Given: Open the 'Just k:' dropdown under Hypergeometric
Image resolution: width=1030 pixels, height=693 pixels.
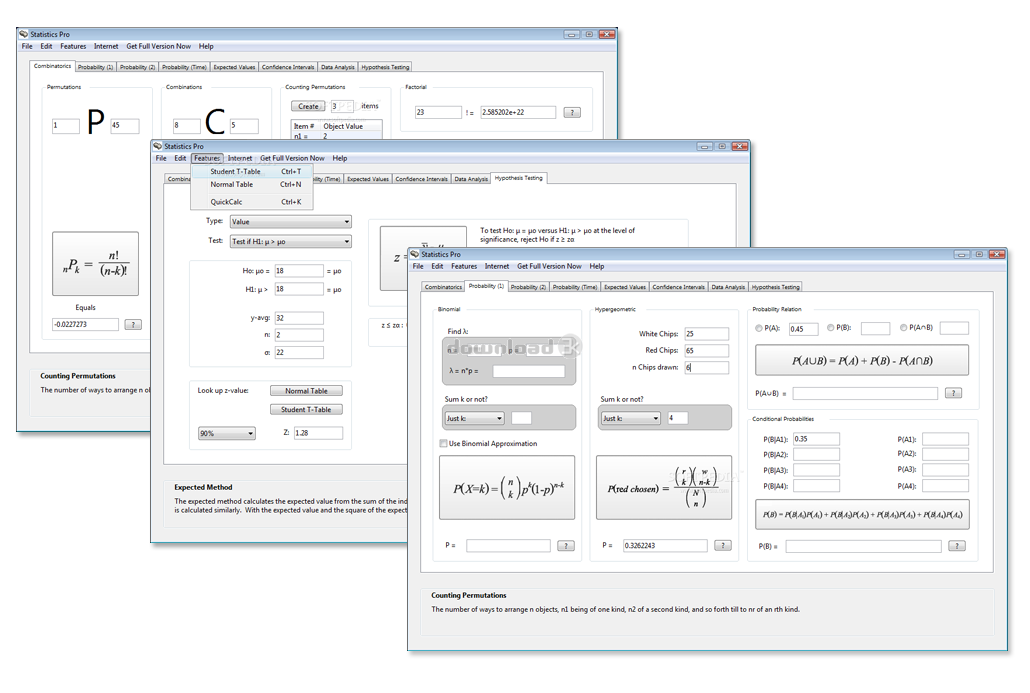Looking at the screenshot, I should (x=629, y=418).
